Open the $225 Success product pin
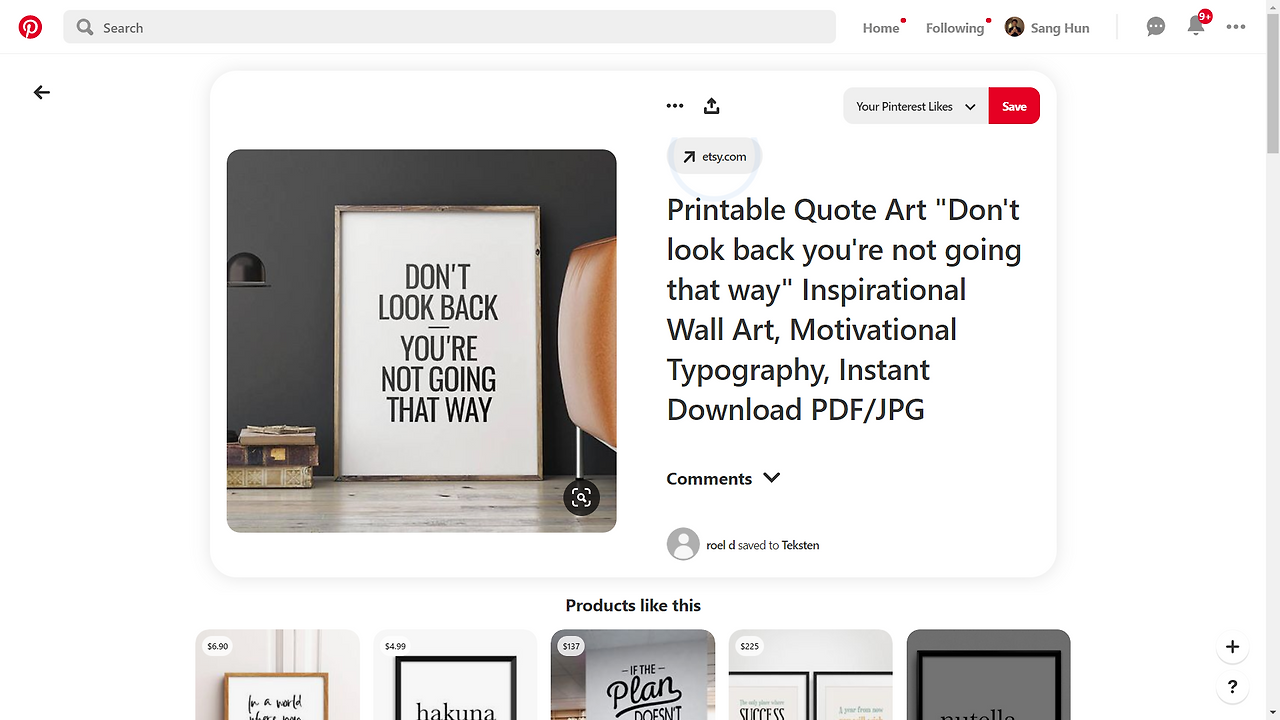Screen dimensions: 1280x720 coord(811,675)
